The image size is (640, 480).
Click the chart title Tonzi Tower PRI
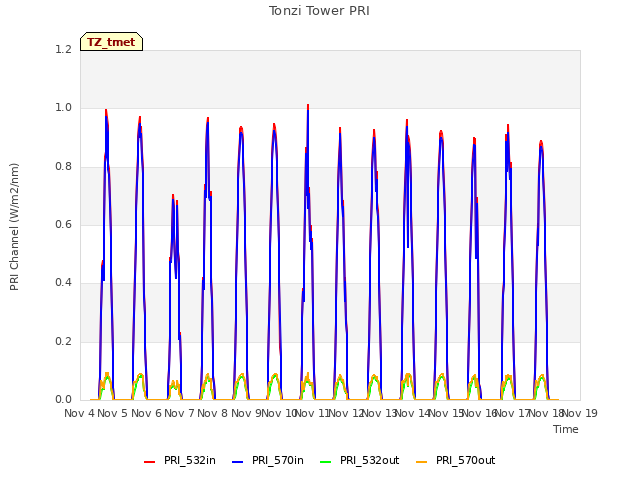319,11
